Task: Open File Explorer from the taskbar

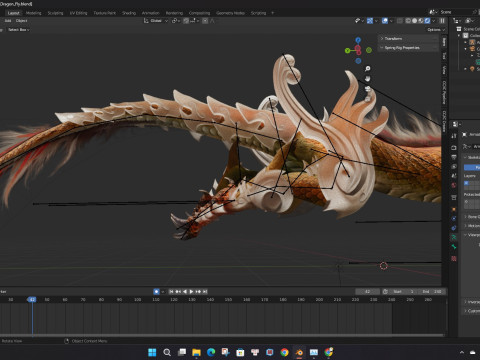Action: coord(196,352)
